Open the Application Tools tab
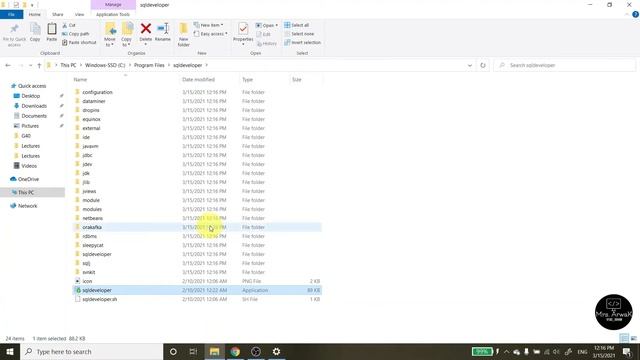Image resolution: width=640 pixels, height=360 pixels. [113, 14]
